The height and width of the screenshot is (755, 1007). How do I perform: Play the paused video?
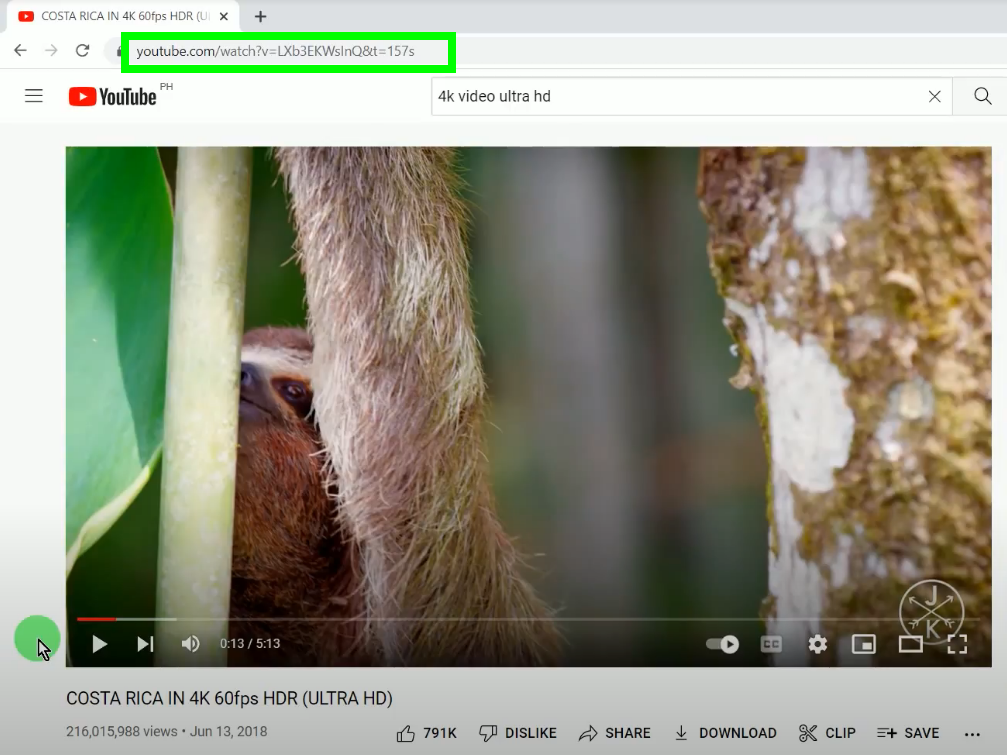[x=98, y=644]
